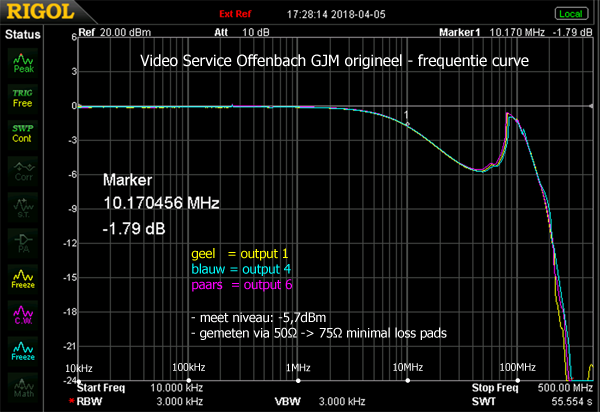This screenshot has height=412, width=600.
Task: Click the large 'Marker' annotation heading
Action: [x=127, y=180]
